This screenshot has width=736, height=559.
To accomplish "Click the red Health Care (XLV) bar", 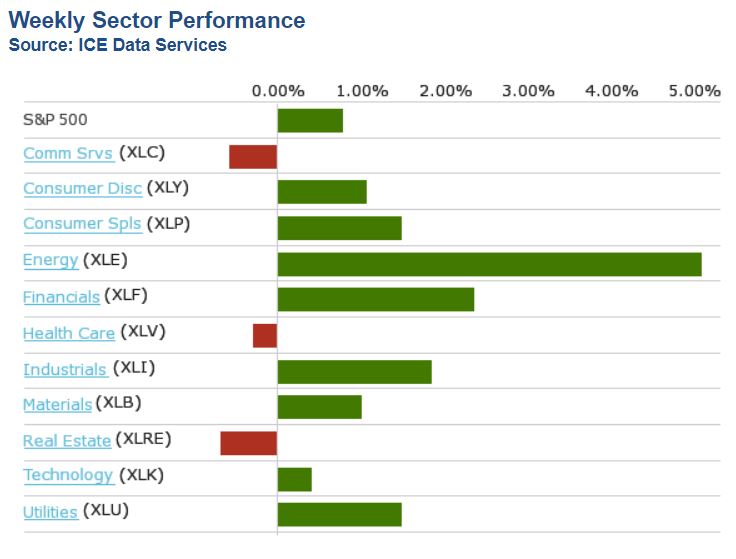I will click(264, 336).
